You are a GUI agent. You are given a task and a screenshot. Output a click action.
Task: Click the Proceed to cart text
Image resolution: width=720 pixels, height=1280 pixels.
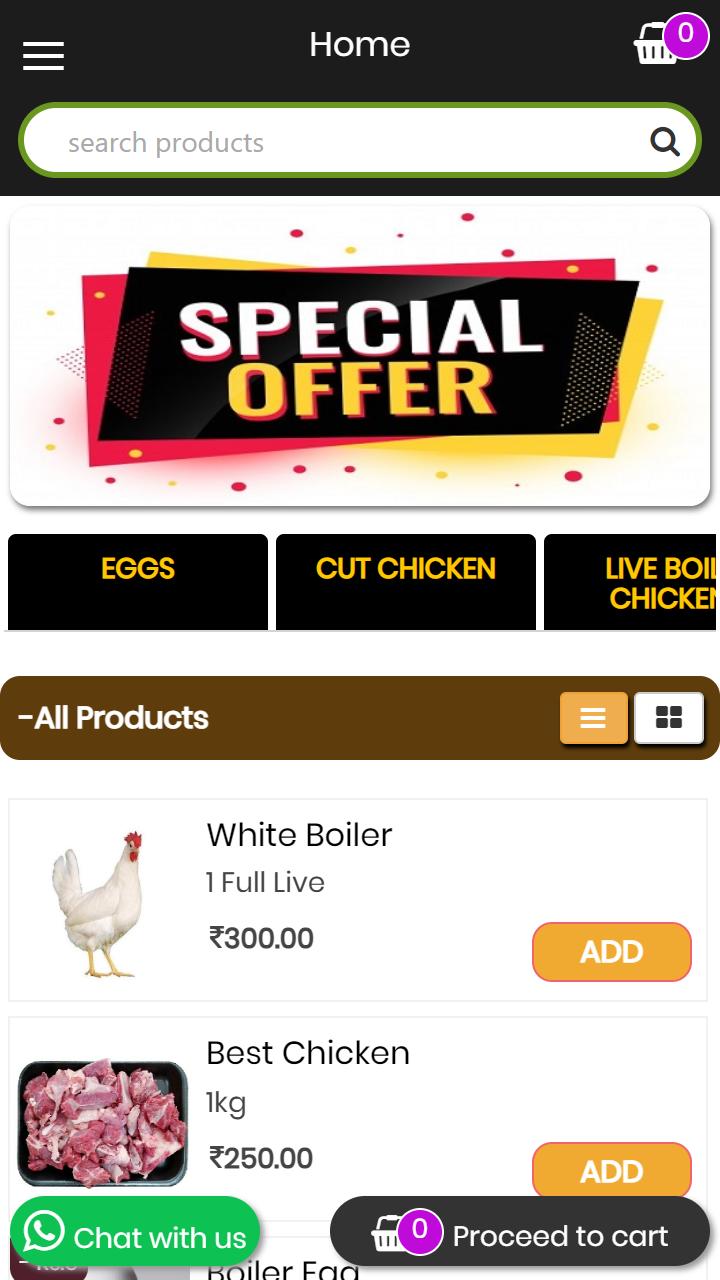(x=560, y=1236)
